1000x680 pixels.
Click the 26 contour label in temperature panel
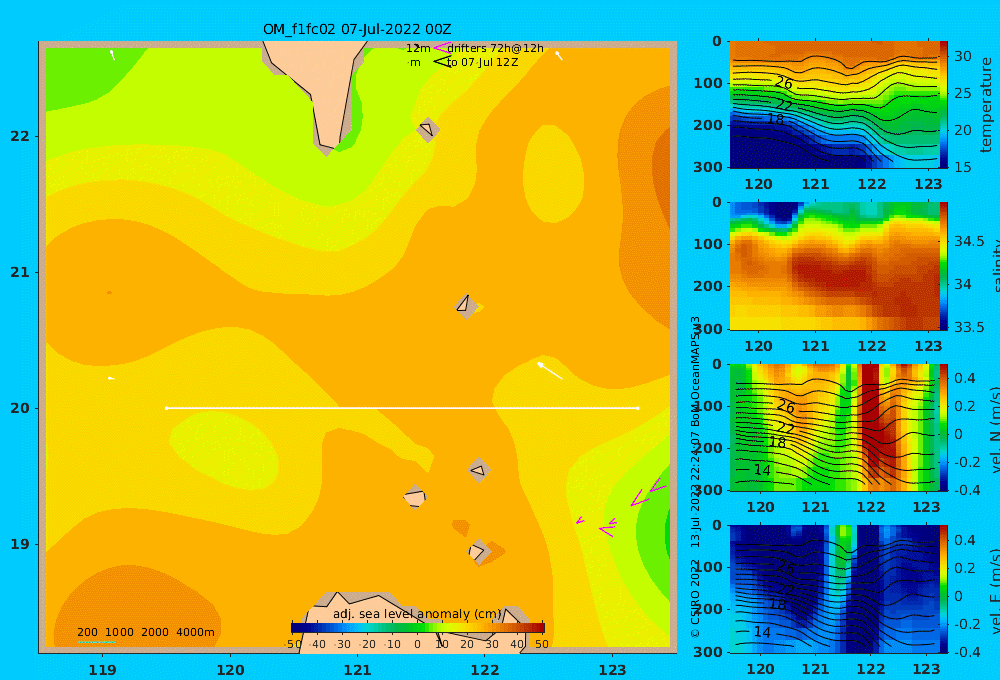tap(784, 83)
